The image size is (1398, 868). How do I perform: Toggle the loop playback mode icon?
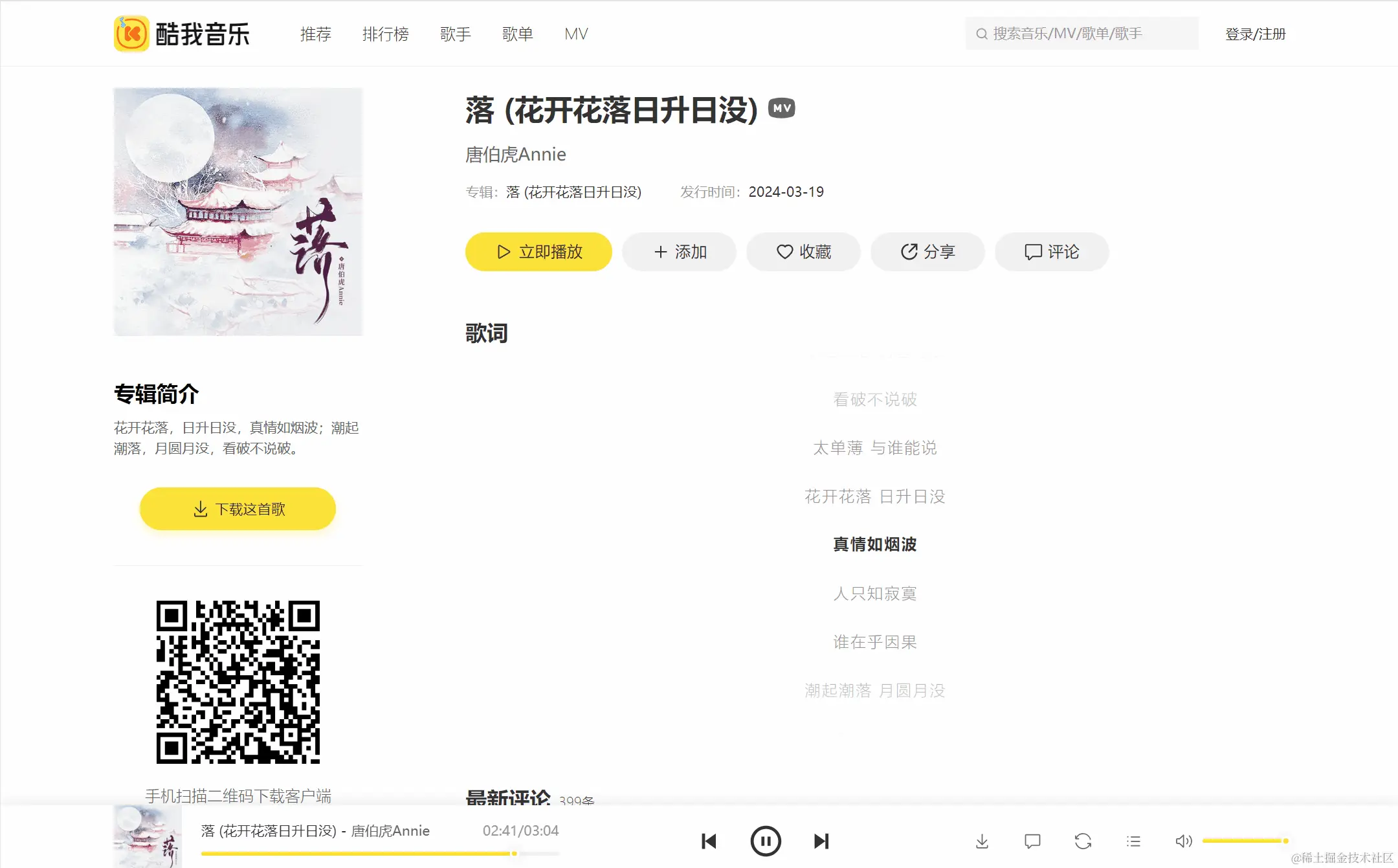1083,841
